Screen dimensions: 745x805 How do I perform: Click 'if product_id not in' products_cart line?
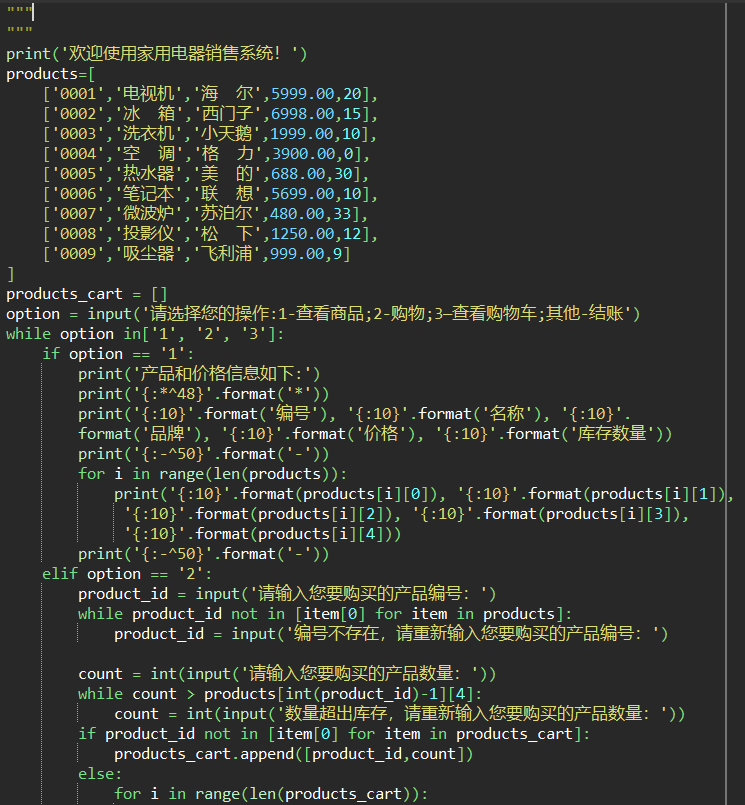[334, 734]
